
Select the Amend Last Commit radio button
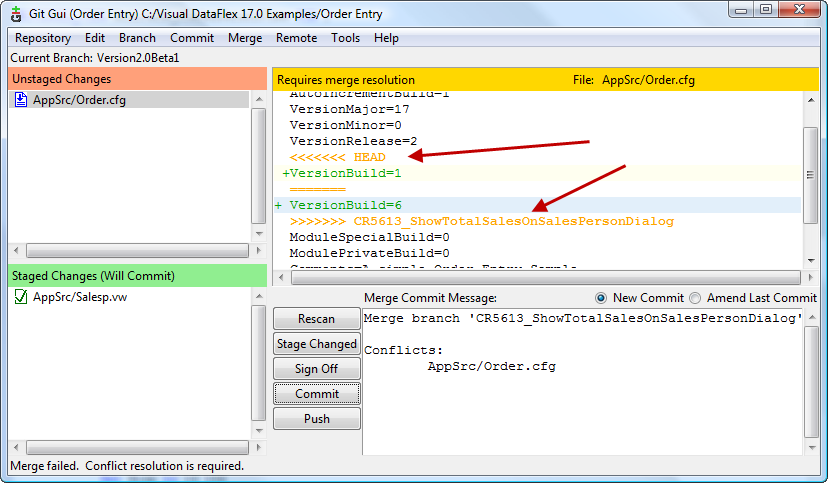694,298
